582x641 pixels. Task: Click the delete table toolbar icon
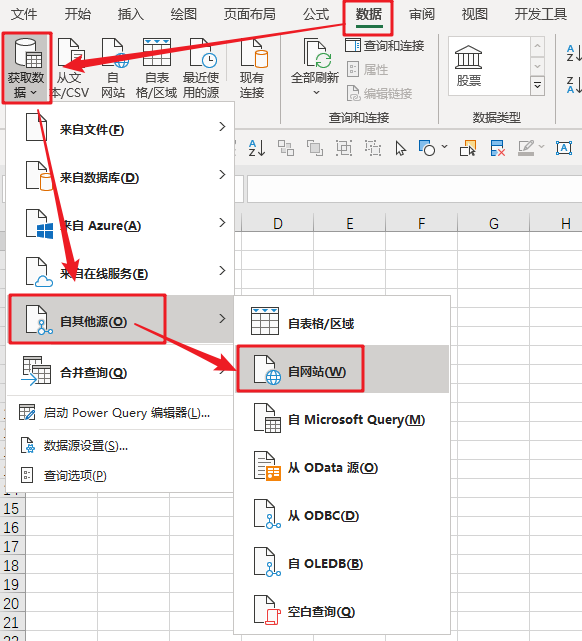pos(497,148)
